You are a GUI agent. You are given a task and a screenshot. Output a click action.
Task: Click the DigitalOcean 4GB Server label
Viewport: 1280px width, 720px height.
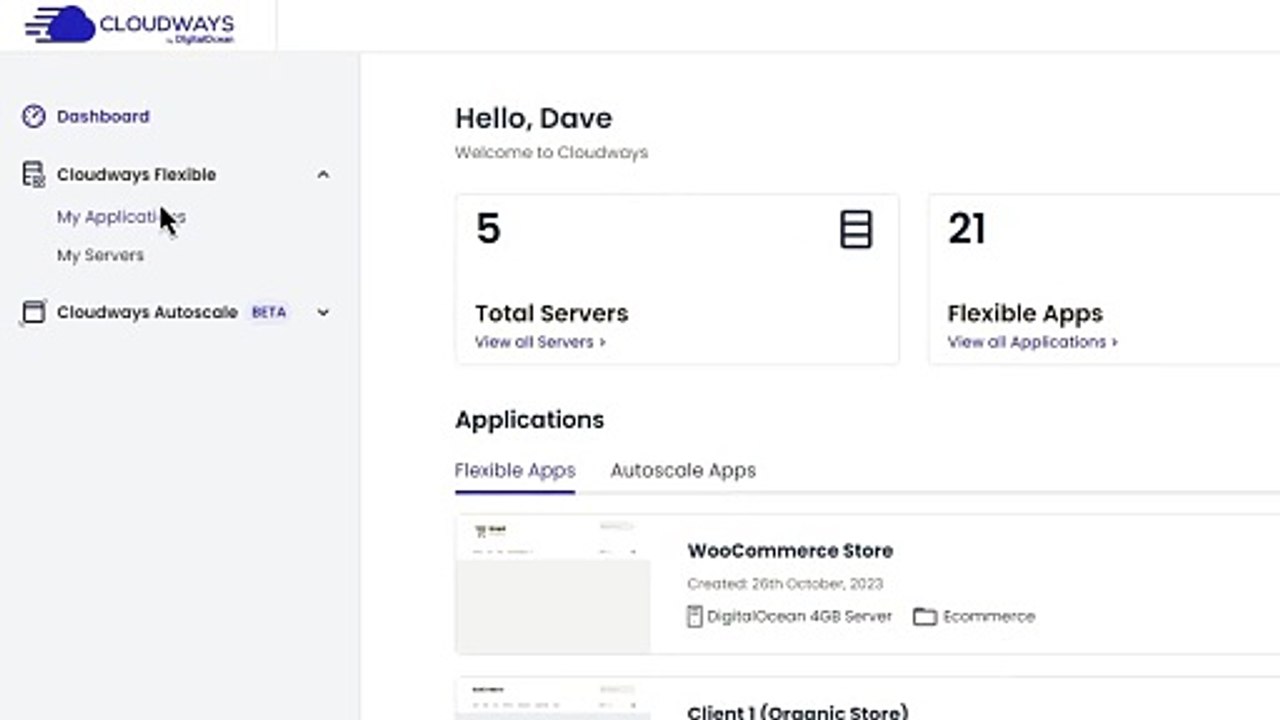[799, 617]
